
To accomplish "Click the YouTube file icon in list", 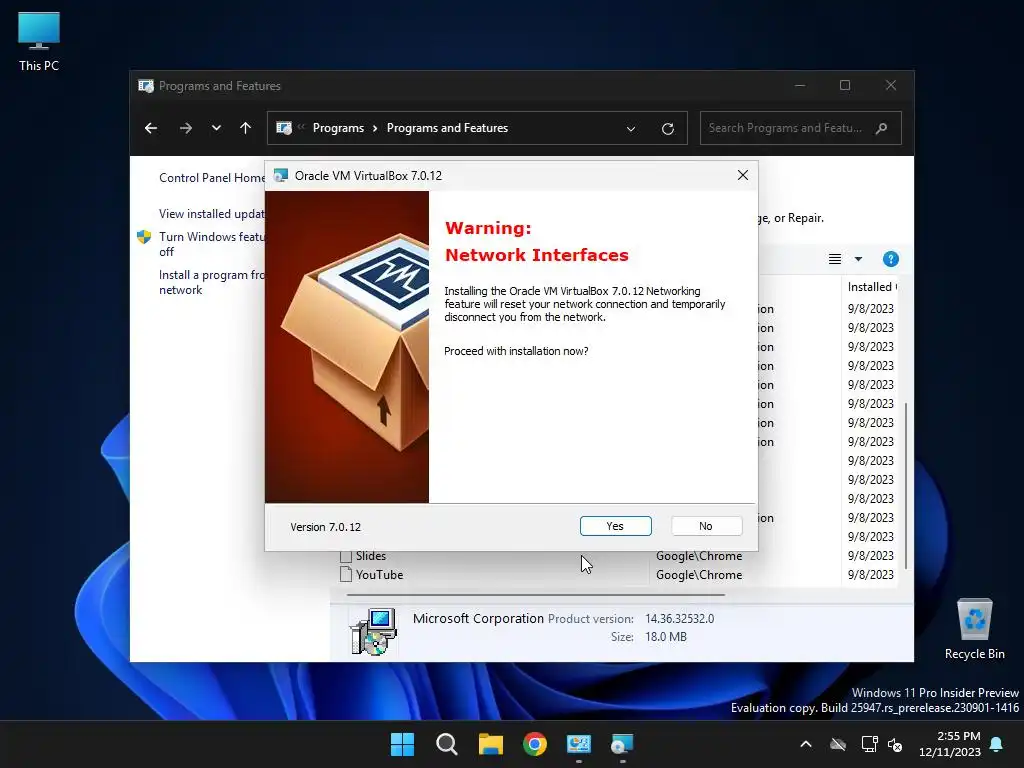I will pyautogui.click(x=346, y=575).
